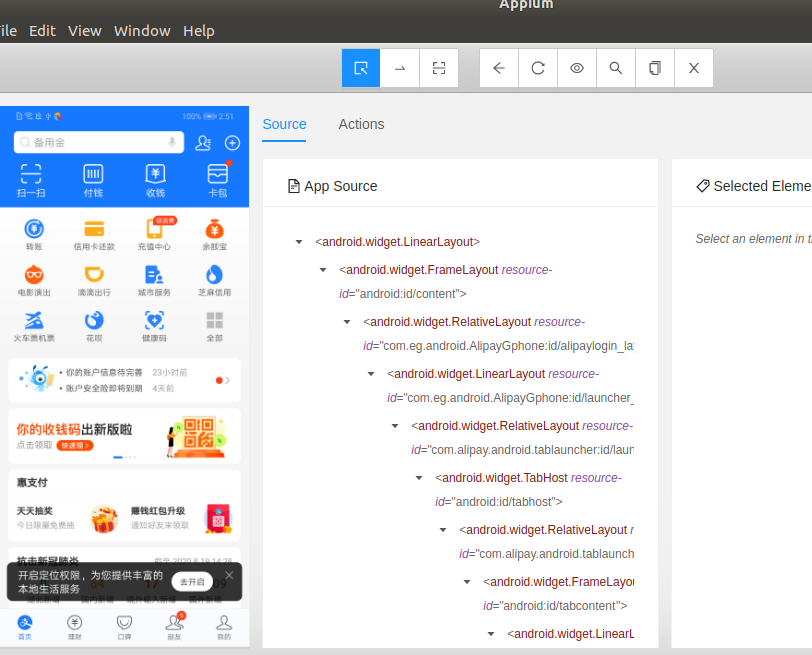Choose Swipe By Coordinates tool
The width and height of the screenshot is (812, 655).
click(400, 68)
